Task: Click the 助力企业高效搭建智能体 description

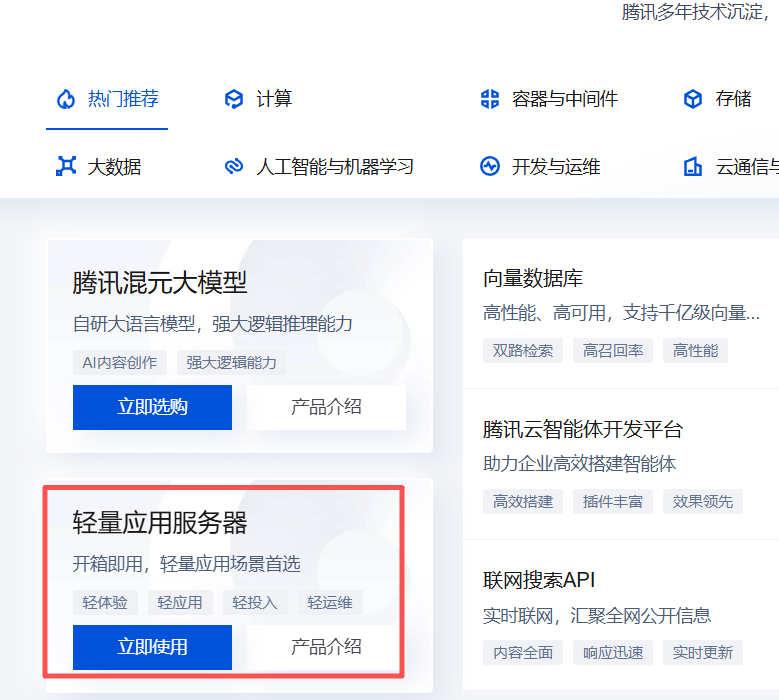Action: (579, 464)
